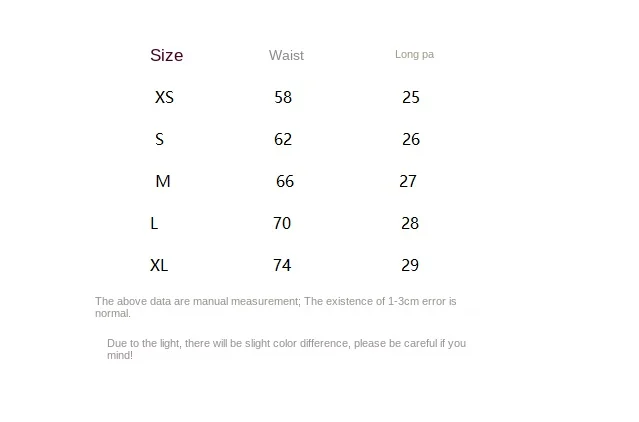The width and height of the screenshot is (639, 422).
Task: Click waist value 74
Action: (x=282, y=265)
